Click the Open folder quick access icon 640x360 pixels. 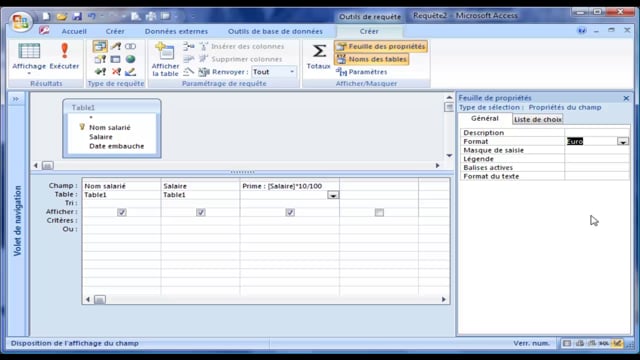61,16
